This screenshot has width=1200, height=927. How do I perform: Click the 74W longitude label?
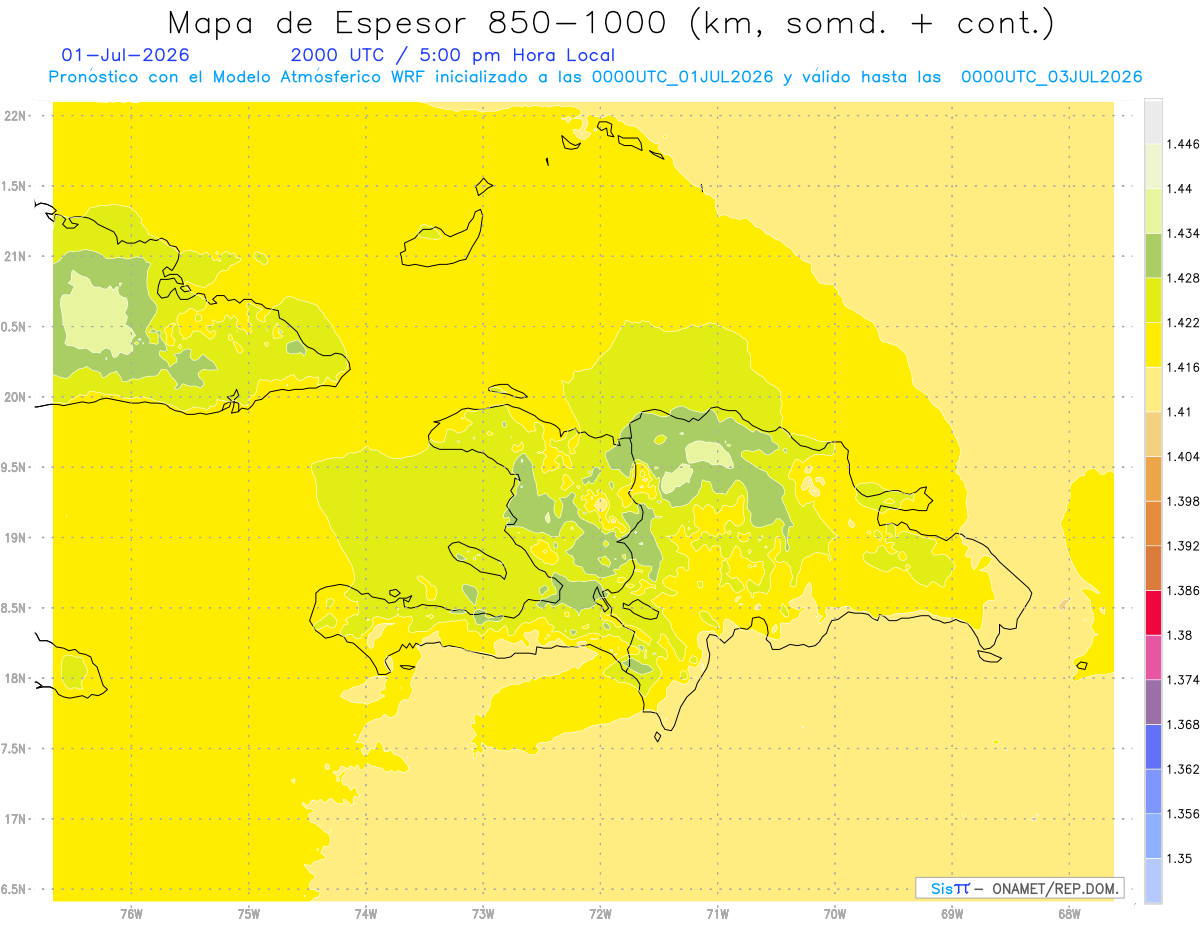pos(366,913)
